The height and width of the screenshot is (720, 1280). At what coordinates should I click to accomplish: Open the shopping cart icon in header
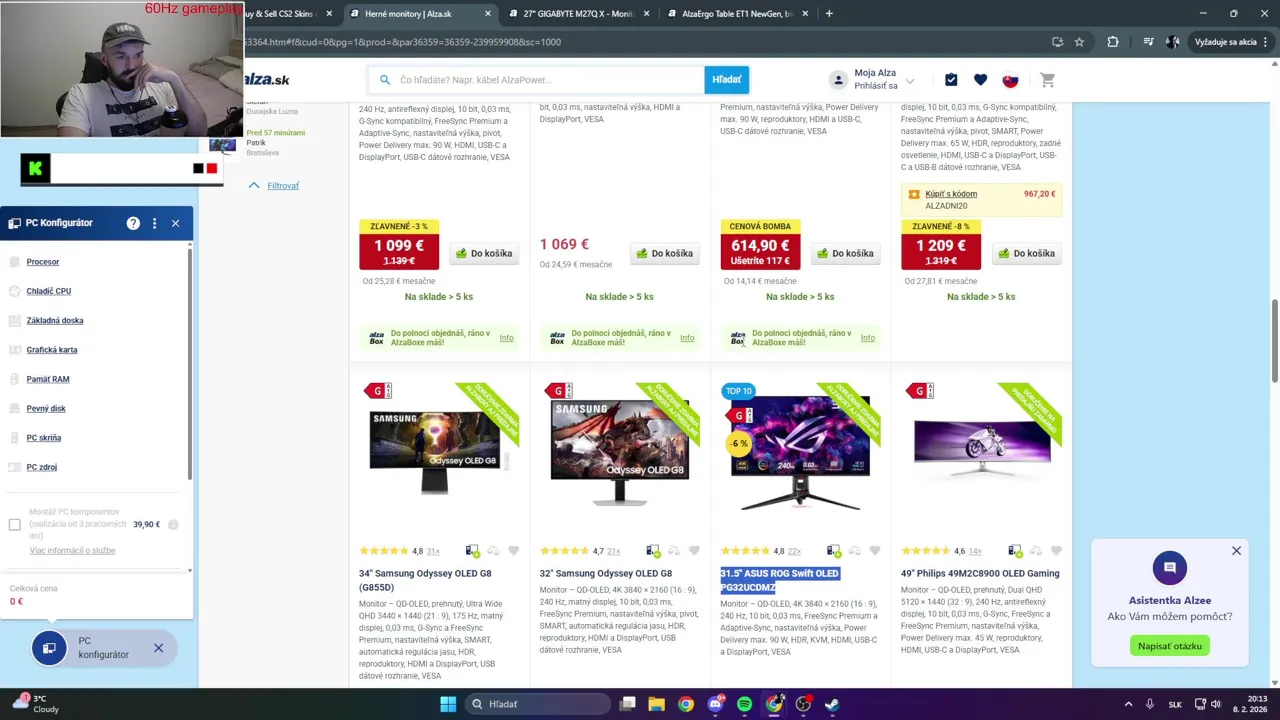click(1047, 80)
